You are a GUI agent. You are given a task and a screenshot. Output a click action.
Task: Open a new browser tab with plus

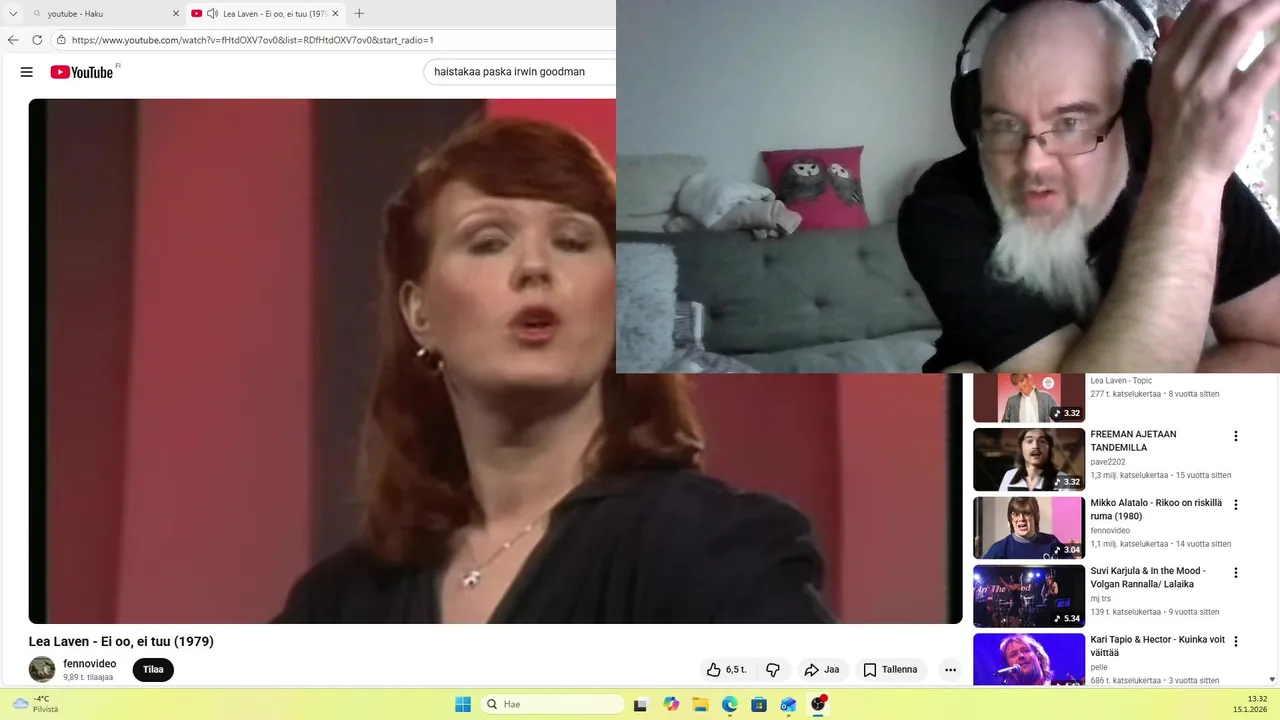(x=359, y=13)
